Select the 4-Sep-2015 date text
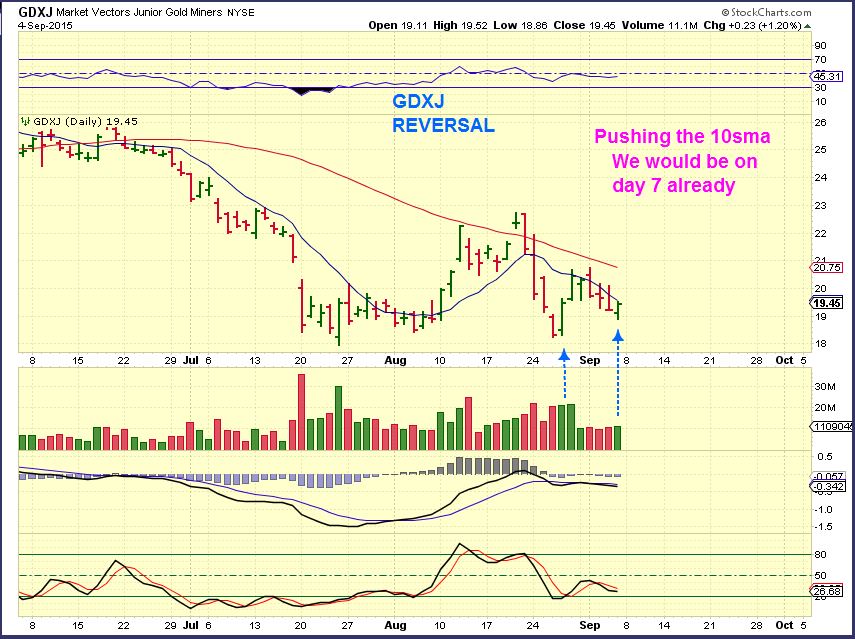 [45, 26]
